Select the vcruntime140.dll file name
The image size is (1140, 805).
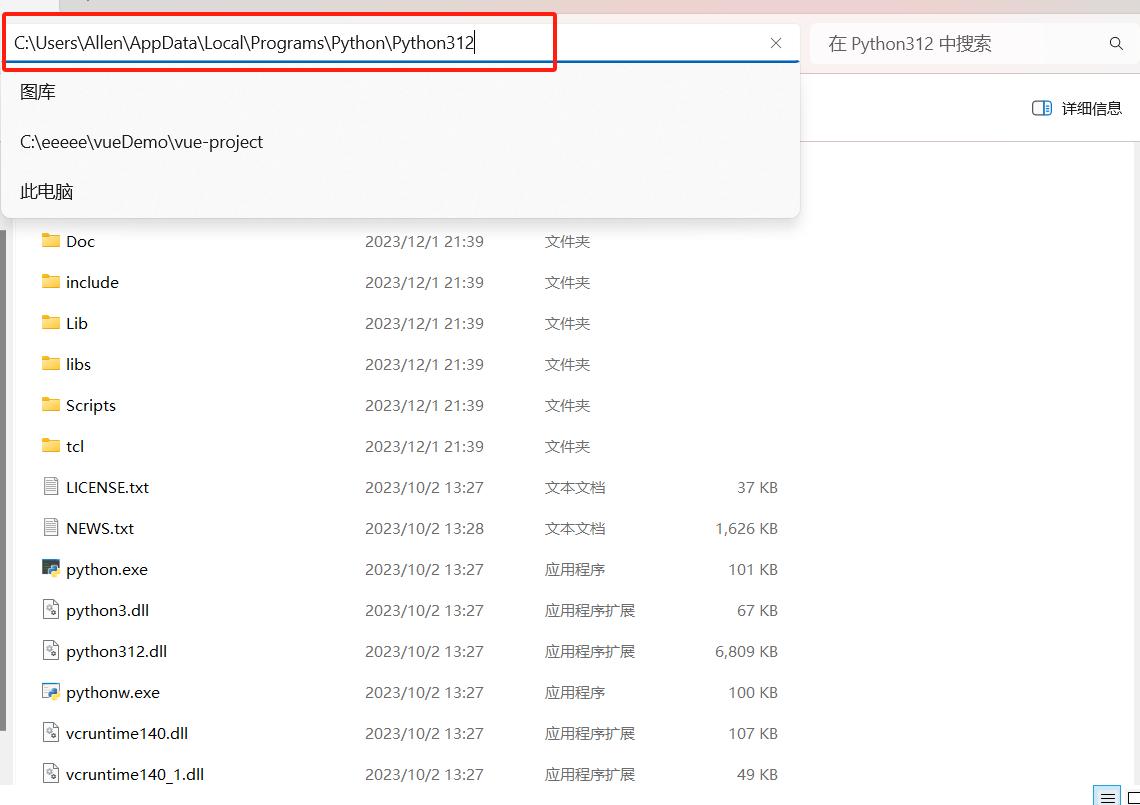point(127,734)
